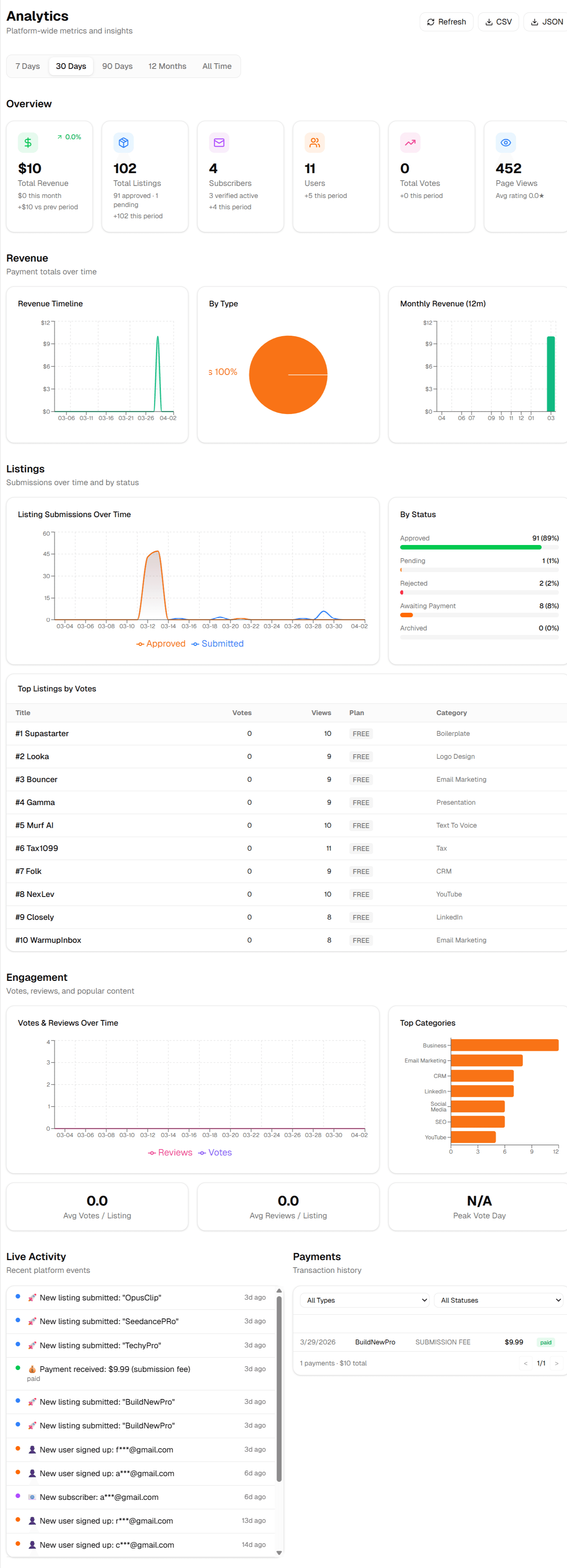Click the rocket icon beside OpusClip event

pyautogui.click(x=32, y=1298)
